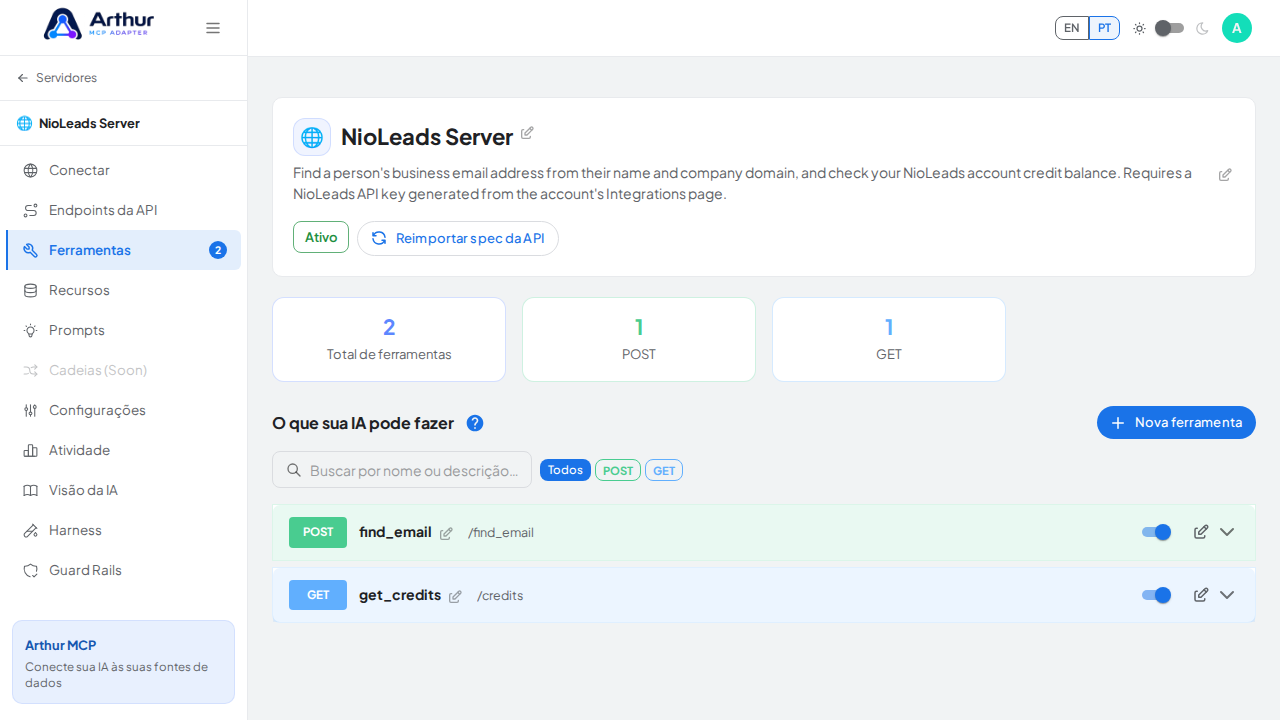Screen dimensions: 1280x720
Task: Open Prompts section
Action: [x=123, y=330]
